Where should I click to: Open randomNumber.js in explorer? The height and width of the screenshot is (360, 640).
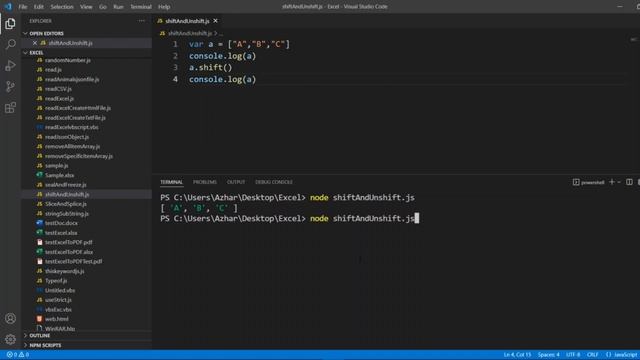68,60
